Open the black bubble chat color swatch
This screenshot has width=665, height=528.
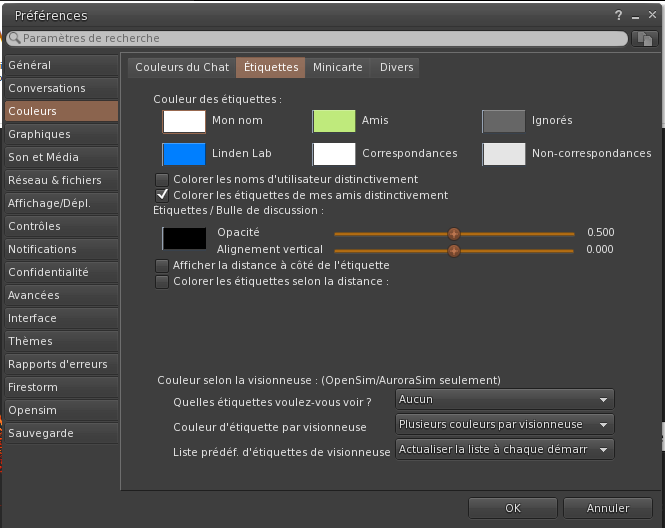184,238
